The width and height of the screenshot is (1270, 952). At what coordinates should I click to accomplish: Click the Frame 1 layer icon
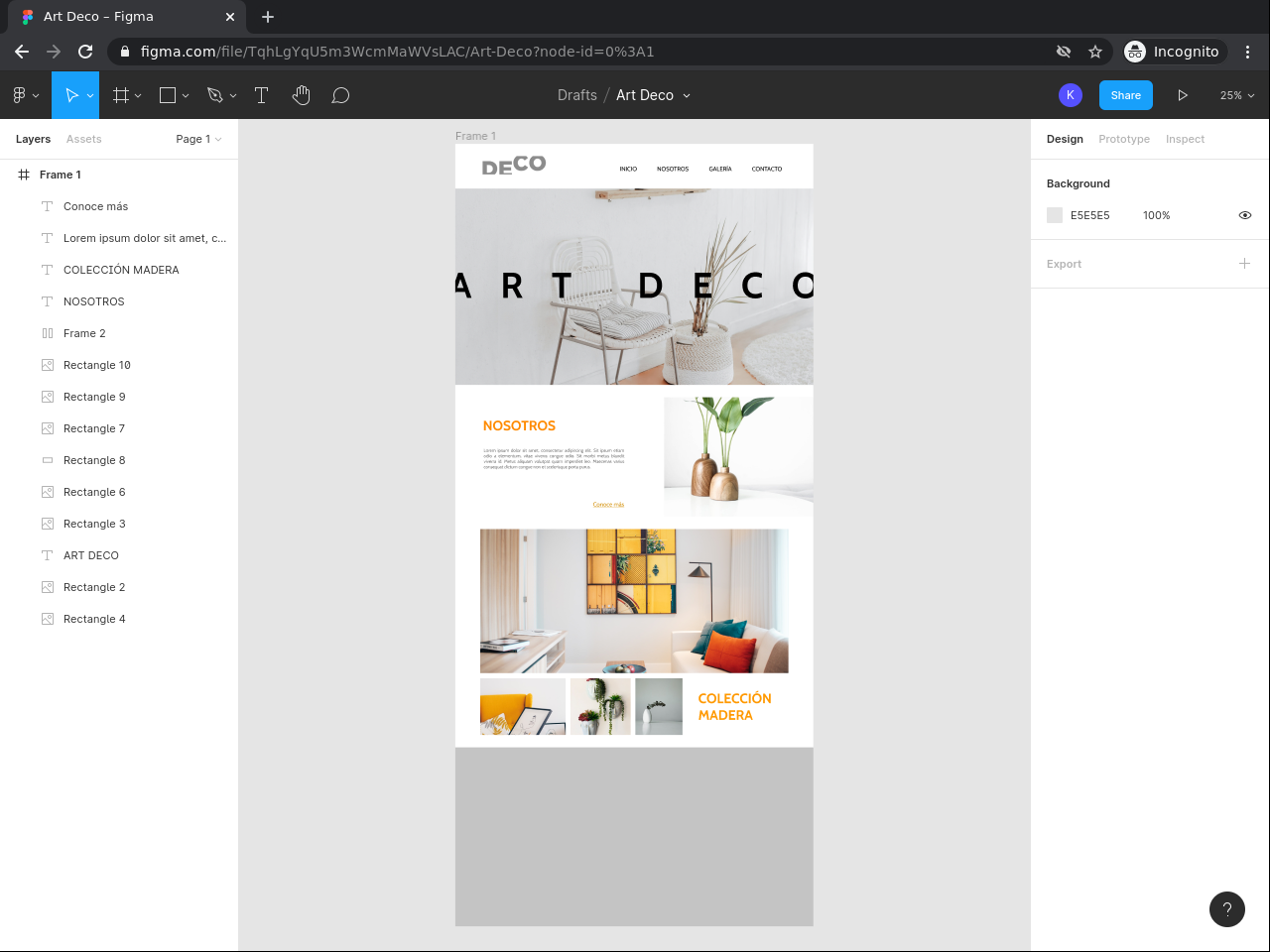tap(24, 175)
